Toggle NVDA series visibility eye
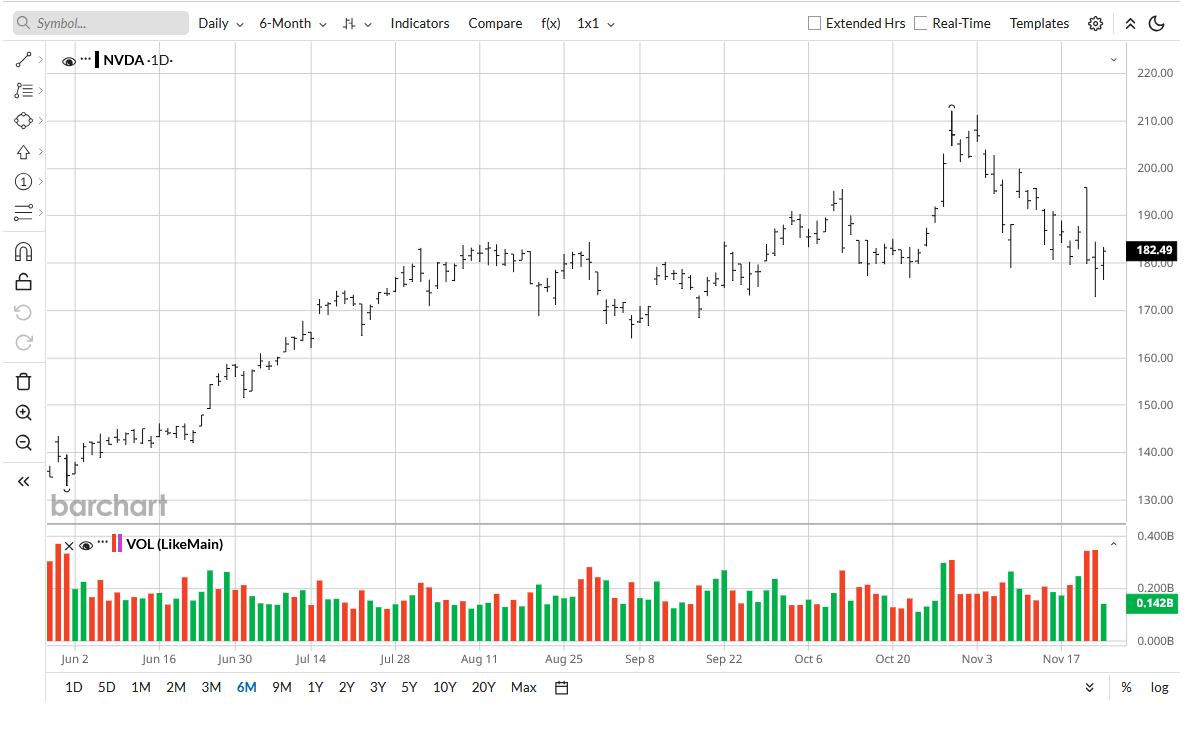 click(x=69, y=61)
